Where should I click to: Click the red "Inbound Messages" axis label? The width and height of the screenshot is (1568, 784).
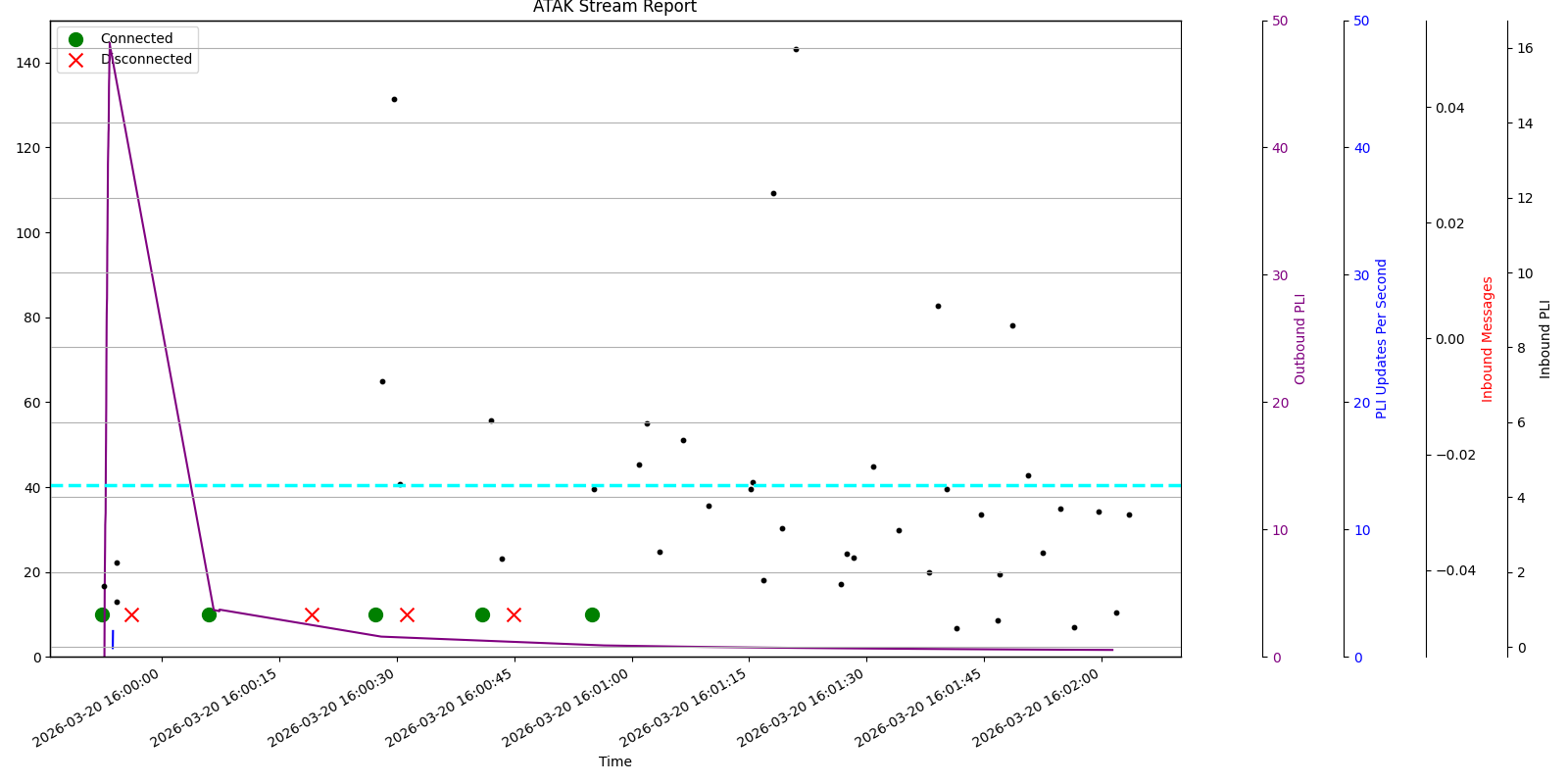pos(1488,339)
